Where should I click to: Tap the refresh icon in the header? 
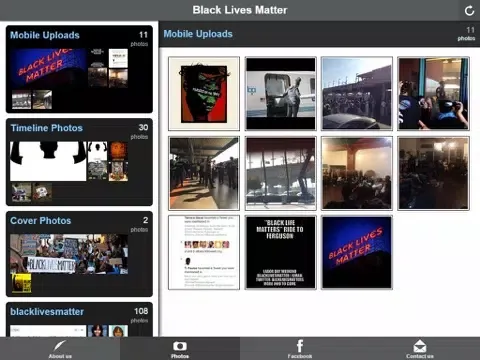click(469, 11)
